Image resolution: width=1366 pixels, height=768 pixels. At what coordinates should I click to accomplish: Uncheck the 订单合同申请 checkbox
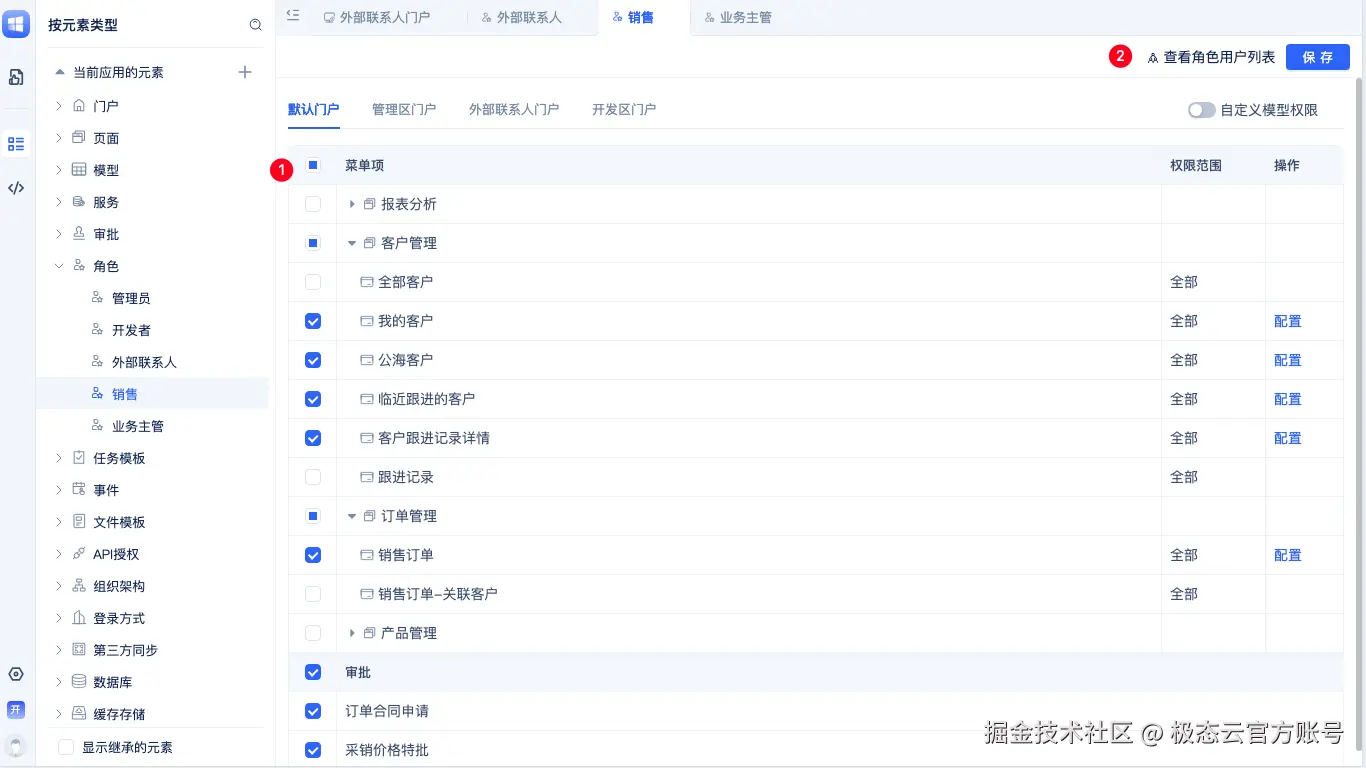(x=313, y=711)
